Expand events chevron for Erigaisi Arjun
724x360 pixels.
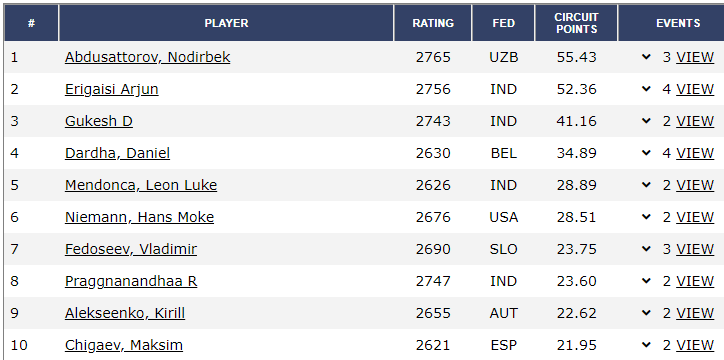[x=646, y=89]
